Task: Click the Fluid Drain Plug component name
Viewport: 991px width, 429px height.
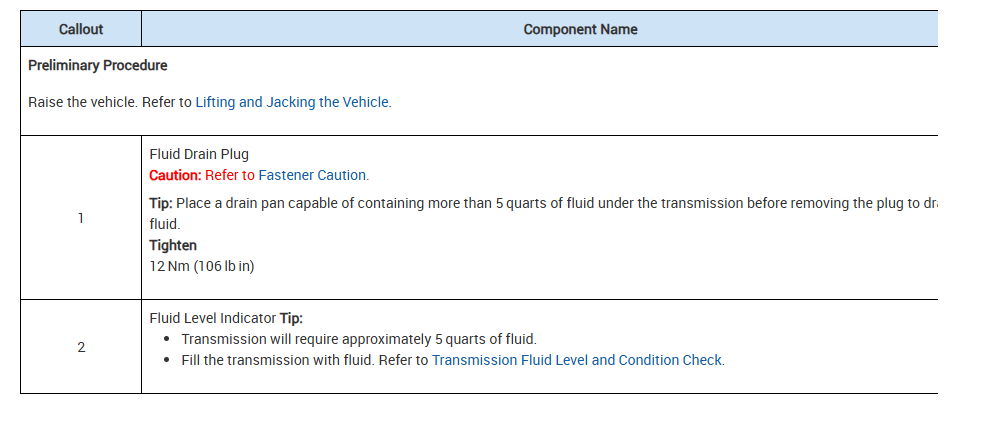Action: click(x=199, y=154)
